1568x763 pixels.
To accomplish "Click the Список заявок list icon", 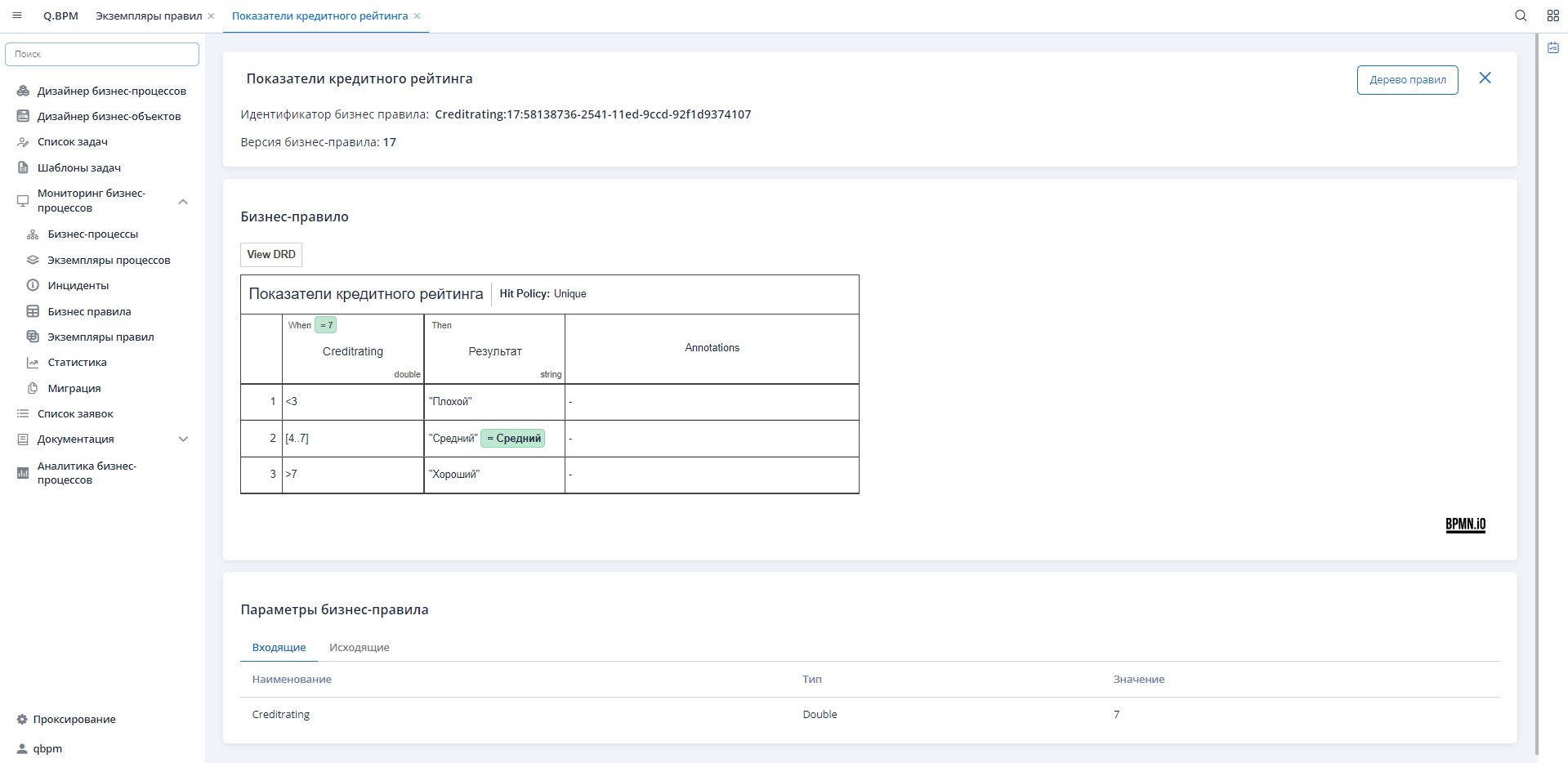I will coord(23,413).
